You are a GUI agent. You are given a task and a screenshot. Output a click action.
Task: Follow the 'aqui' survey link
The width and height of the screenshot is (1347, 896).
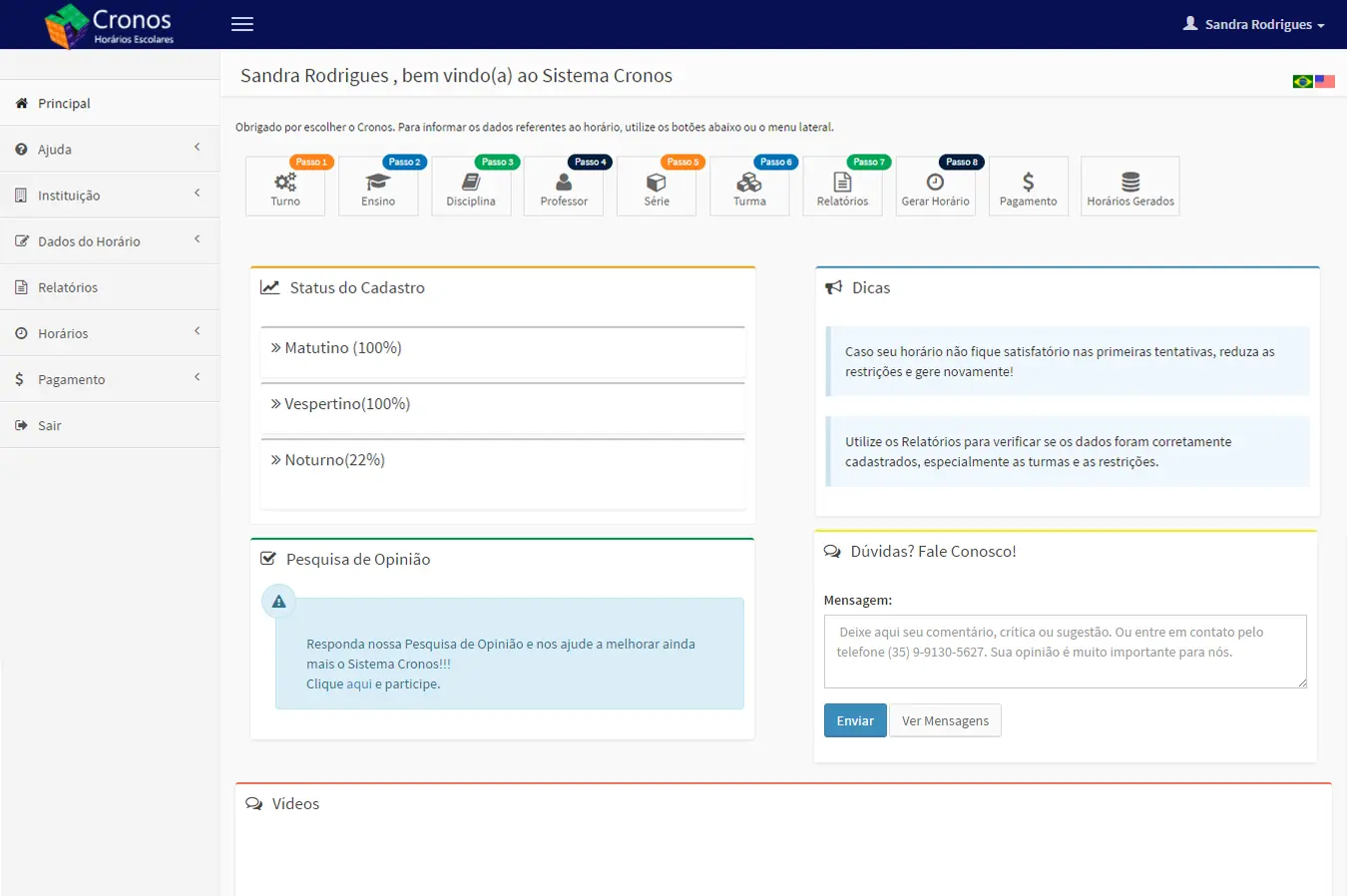359,683
